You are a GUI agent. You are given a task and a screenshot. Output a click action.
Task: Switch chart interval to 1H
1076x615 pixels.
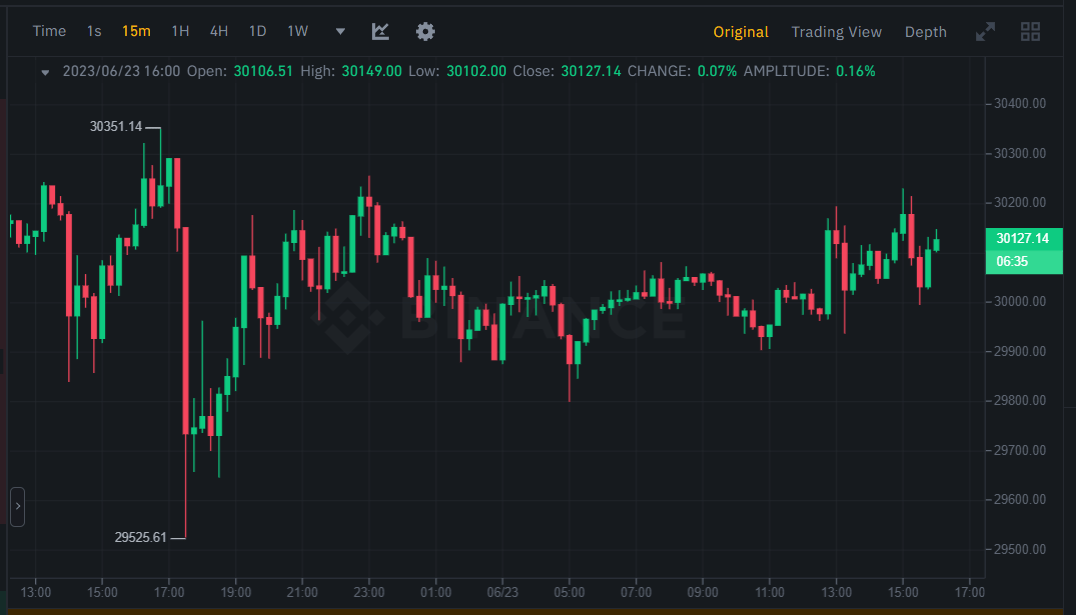180,32
